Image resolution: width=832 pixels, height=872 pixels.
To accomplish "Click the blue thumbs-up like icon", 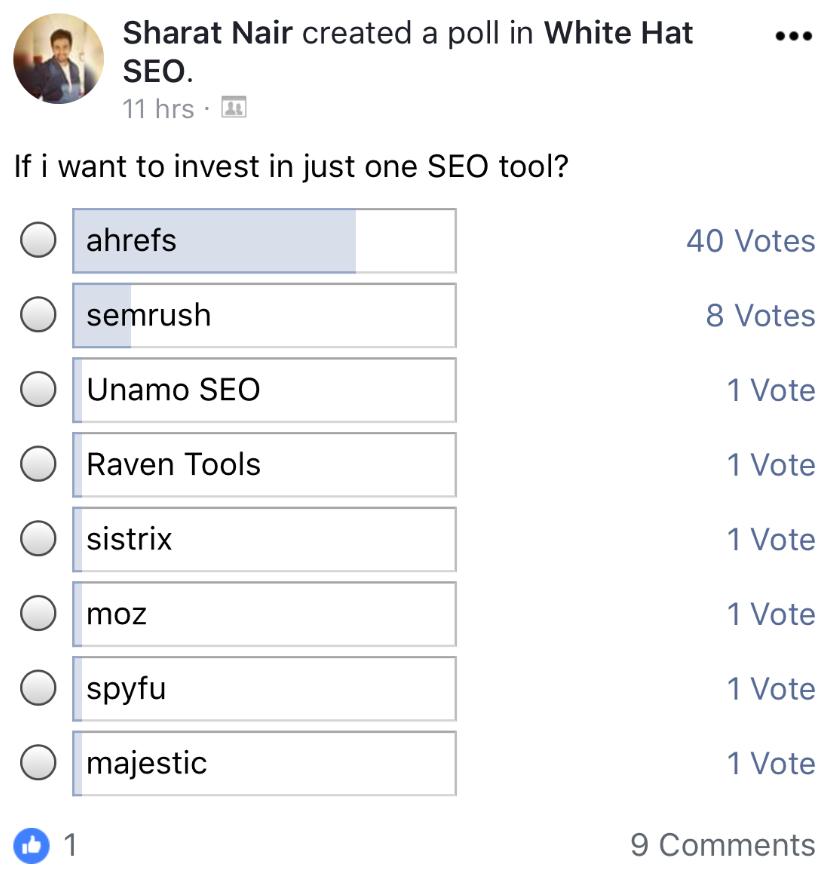I will pos(32,845).
